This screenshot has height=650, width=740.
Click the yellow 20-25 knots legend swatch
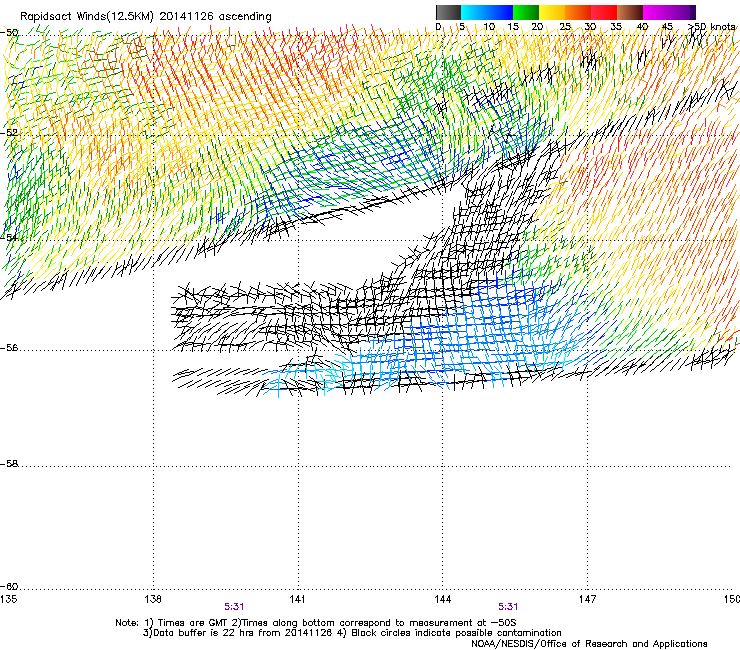(x=552, y=12)
